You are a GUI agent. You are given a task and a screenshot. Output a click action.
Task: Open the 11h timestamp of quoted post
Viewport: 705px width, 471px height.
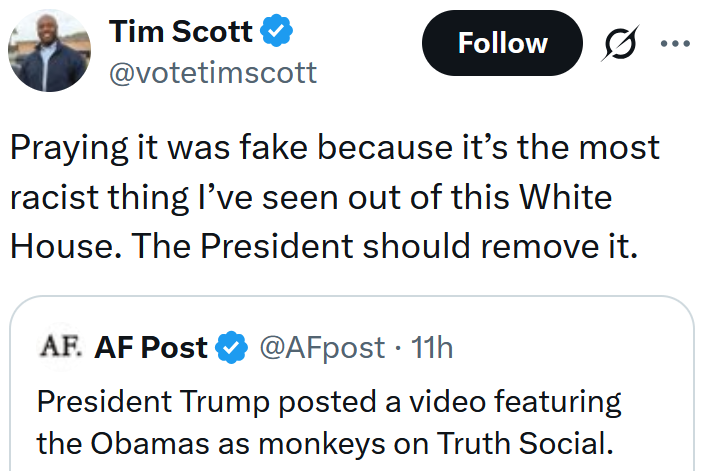pyautogui.click(x=432, y=347)
